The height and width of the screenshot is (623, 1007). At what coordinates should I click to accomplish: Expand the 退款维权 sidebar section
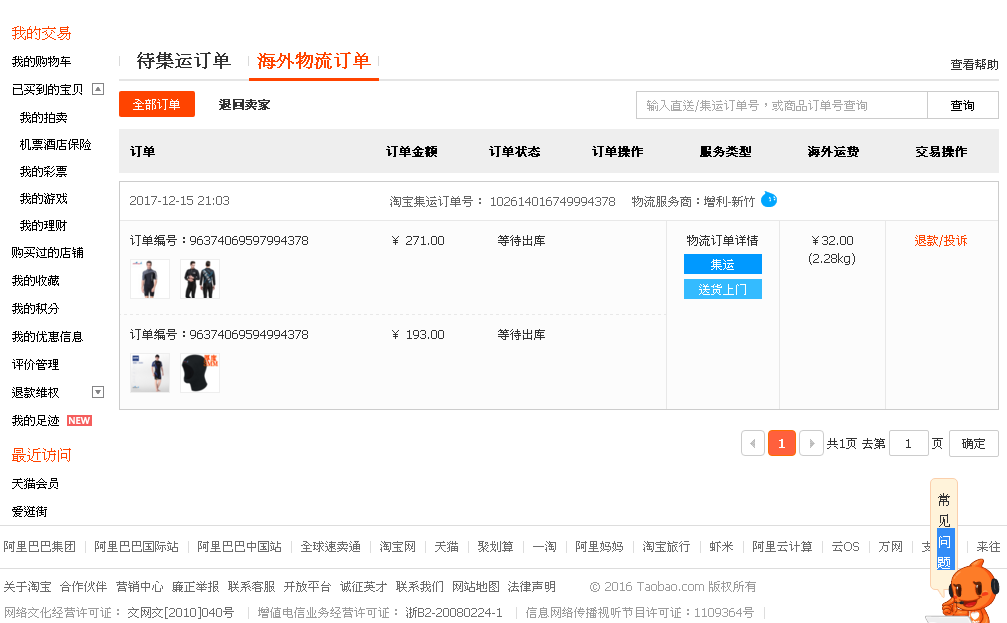(x=98, y=392)
